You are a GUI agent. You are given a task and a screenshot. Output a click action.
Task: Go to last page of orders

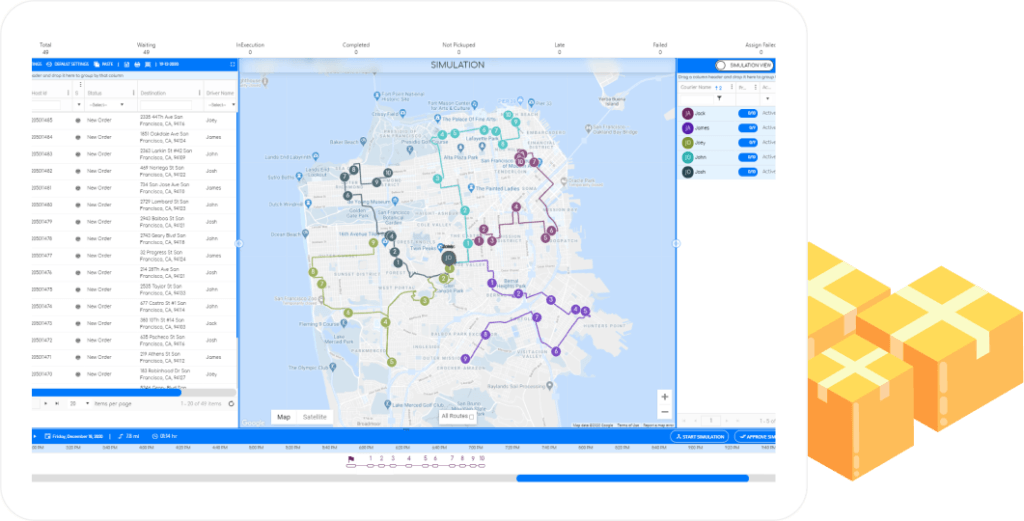(x=57, y=403)
